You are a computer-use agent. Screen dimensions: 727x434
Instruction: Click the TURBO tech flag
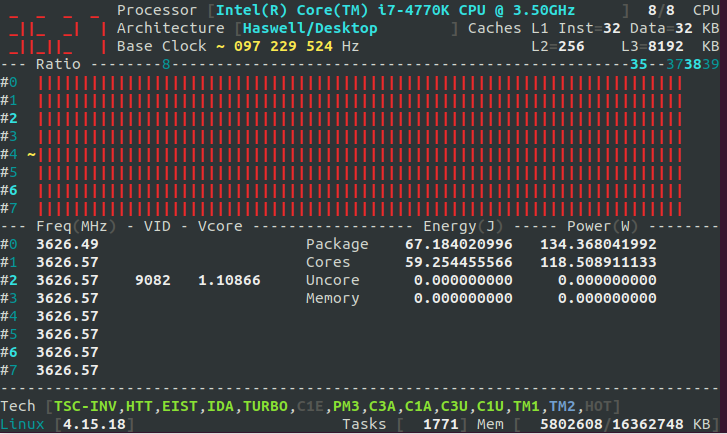pyautogui.click(x=265, y=407)
